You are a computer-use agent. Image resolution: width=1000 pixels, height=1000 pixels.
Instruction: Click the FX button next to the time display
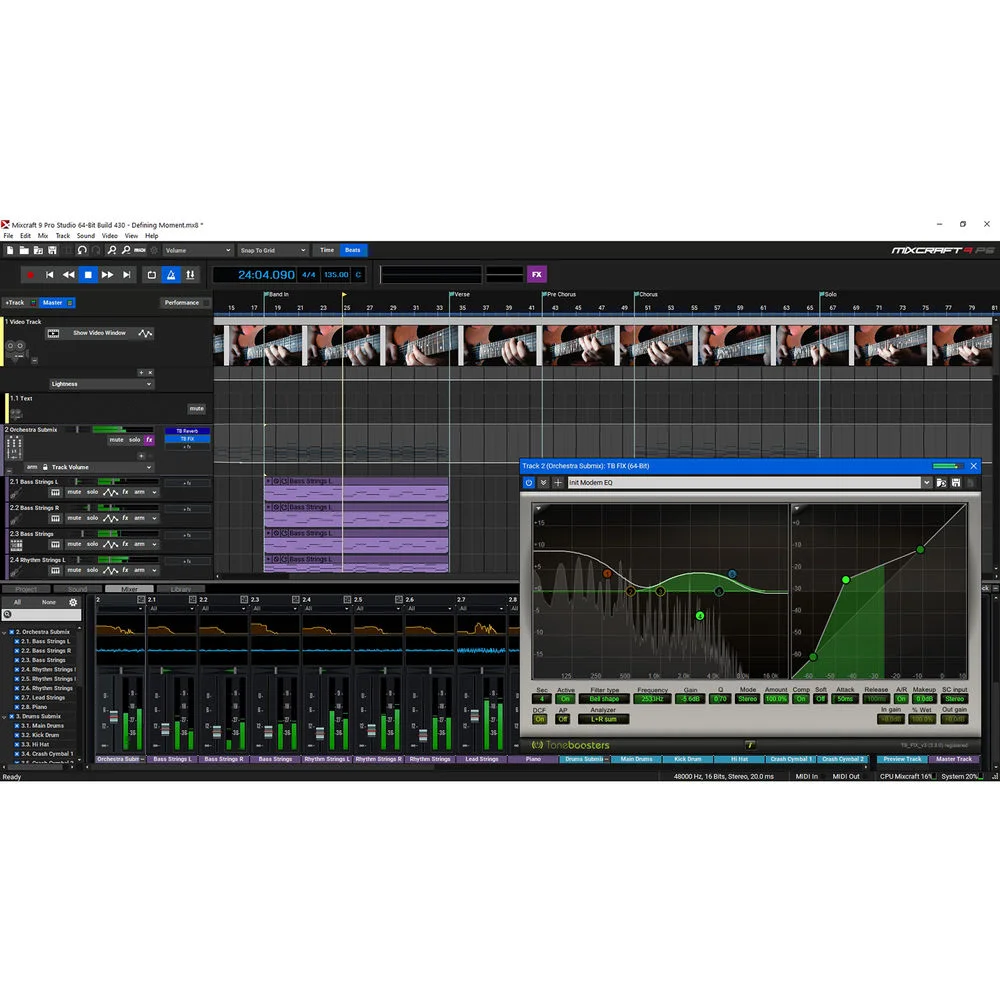(x=538, y=273)
